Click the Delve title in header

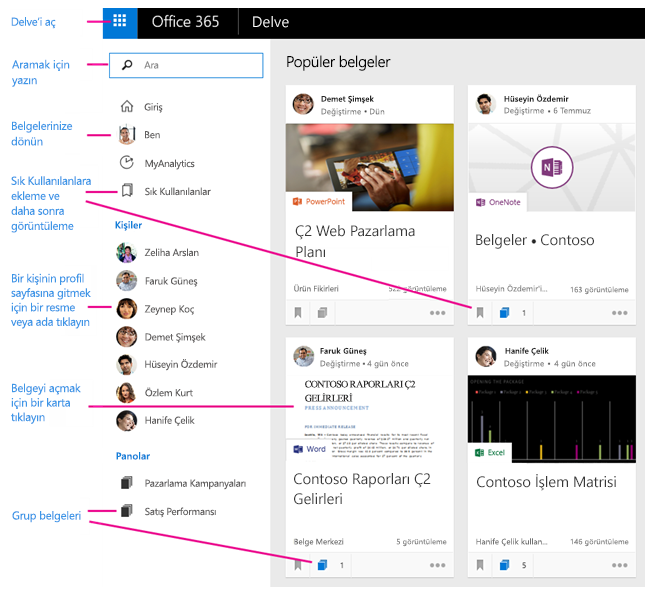click(x=270, y=22)
